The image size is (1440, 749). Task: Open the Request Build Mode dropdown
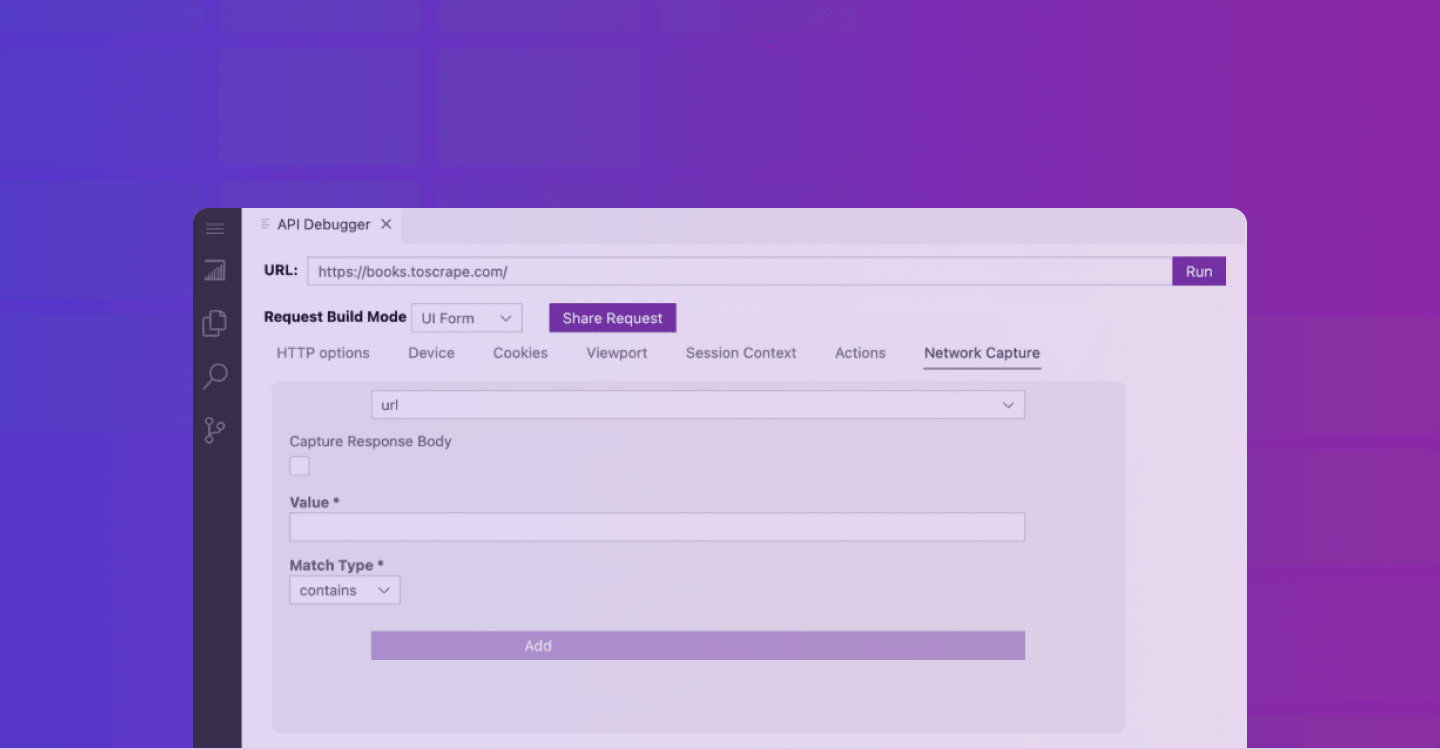point(466,318)
